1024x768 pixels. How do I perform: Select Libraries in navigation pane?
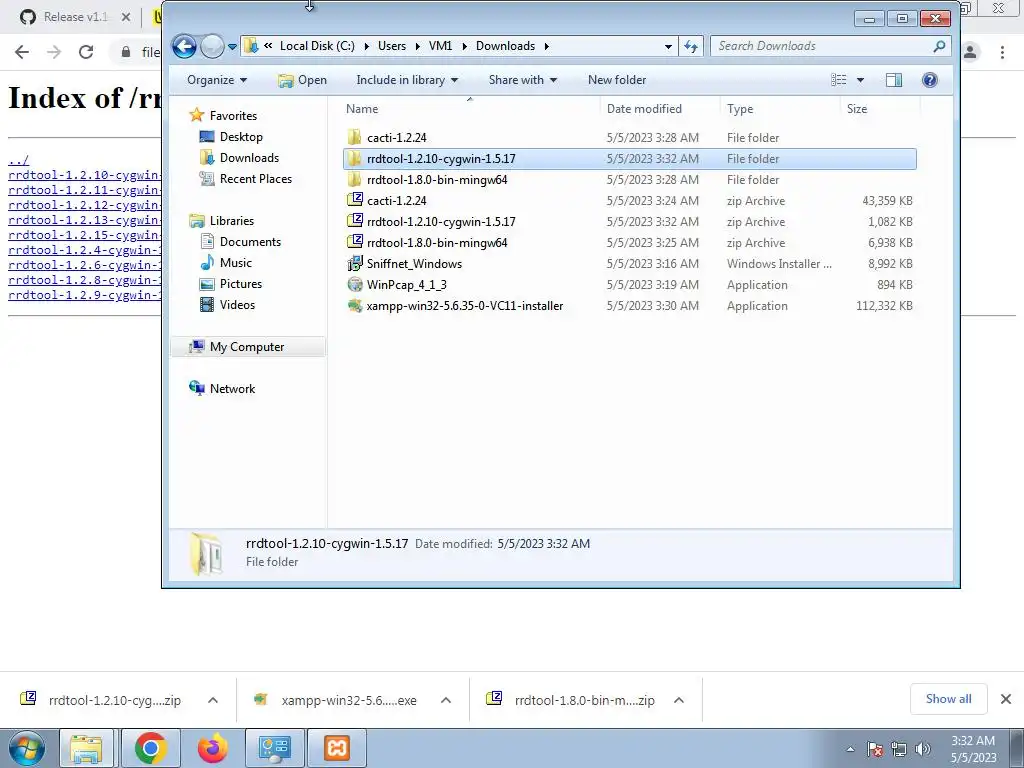tap(231, 221)
